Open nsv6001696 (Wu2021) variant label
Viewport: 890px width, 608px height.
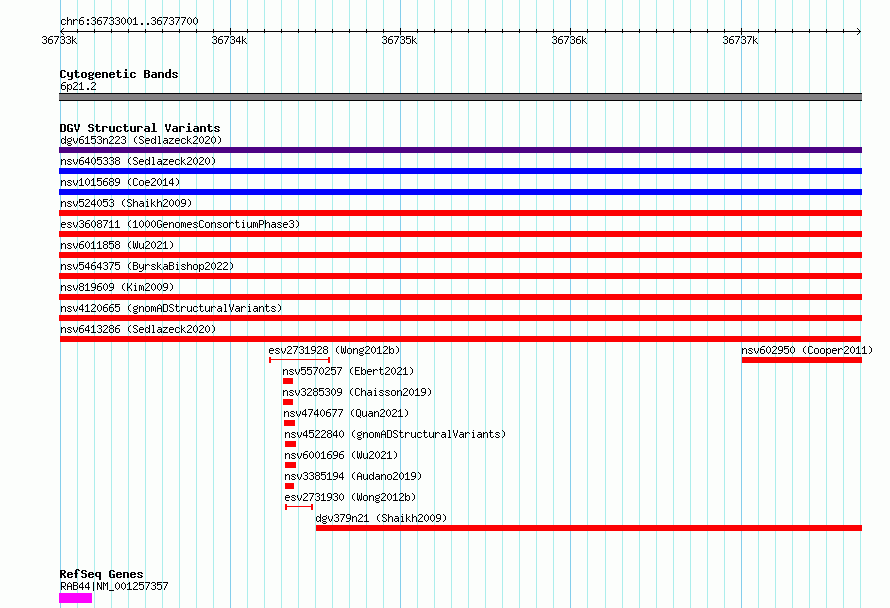(341, 455)
